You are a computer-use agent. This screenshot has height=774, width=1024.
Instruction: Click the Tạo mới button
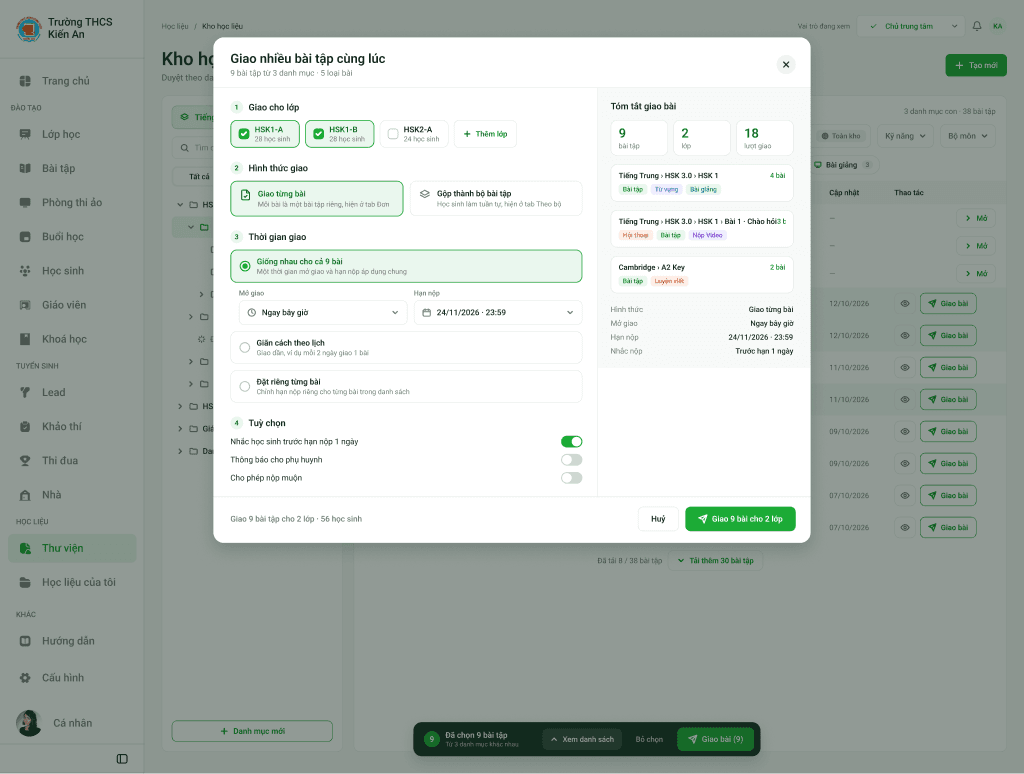(x=976, y=65)
